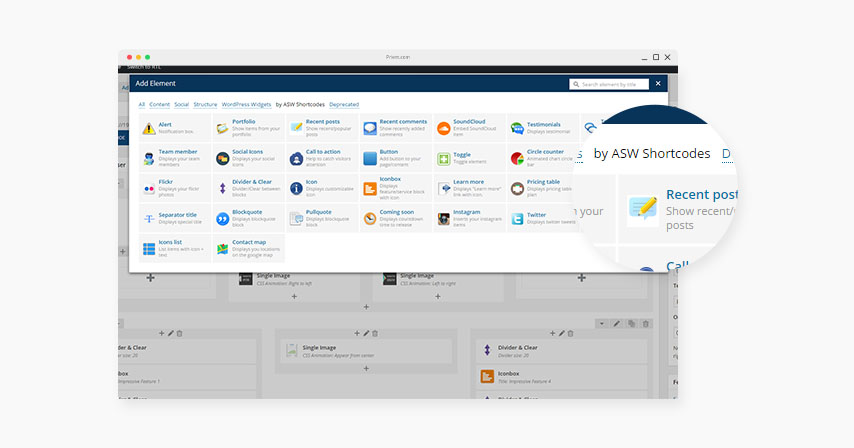
Task: Choose the Portfolio element icon
Action: tap(222, 128)
